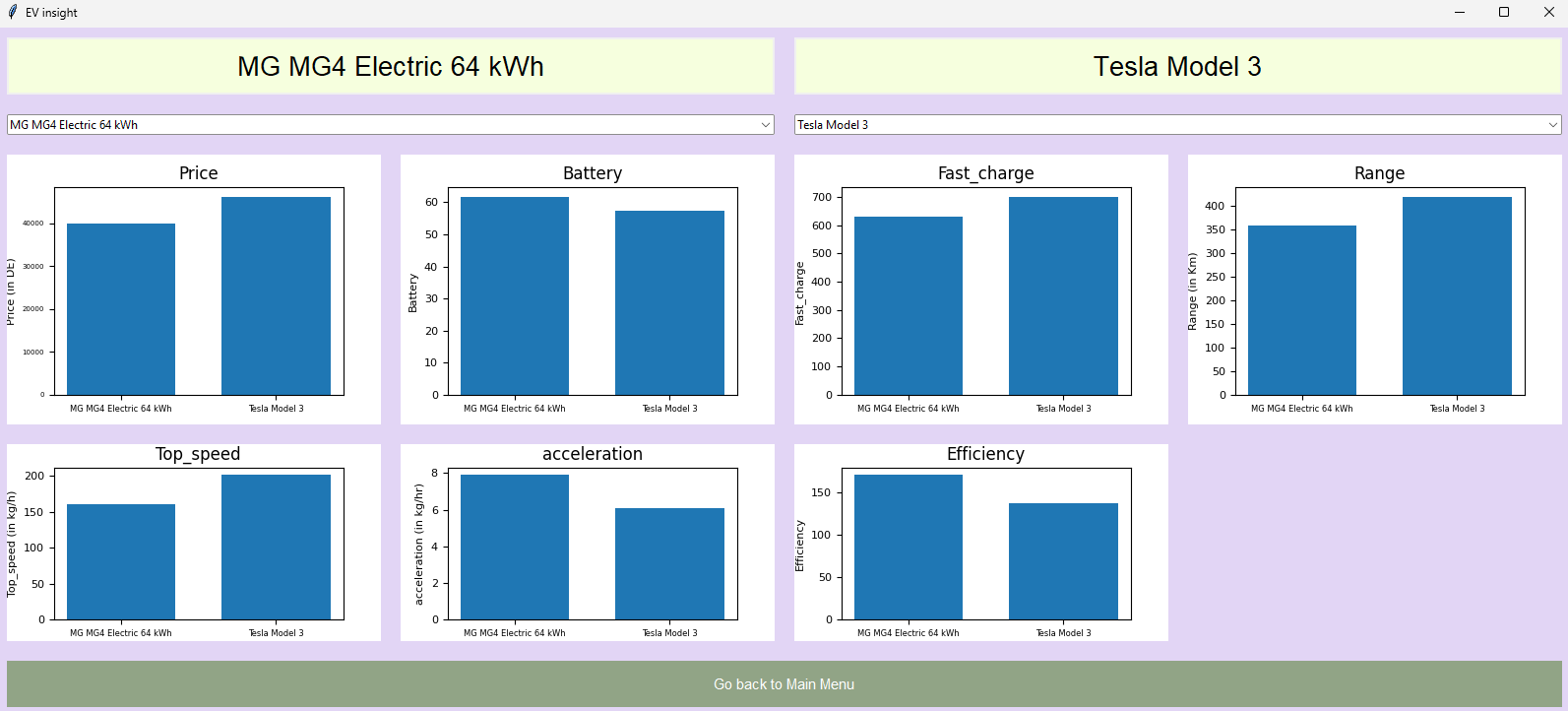
Task: Select the acceleration chart title
Action: coord(593,454)
